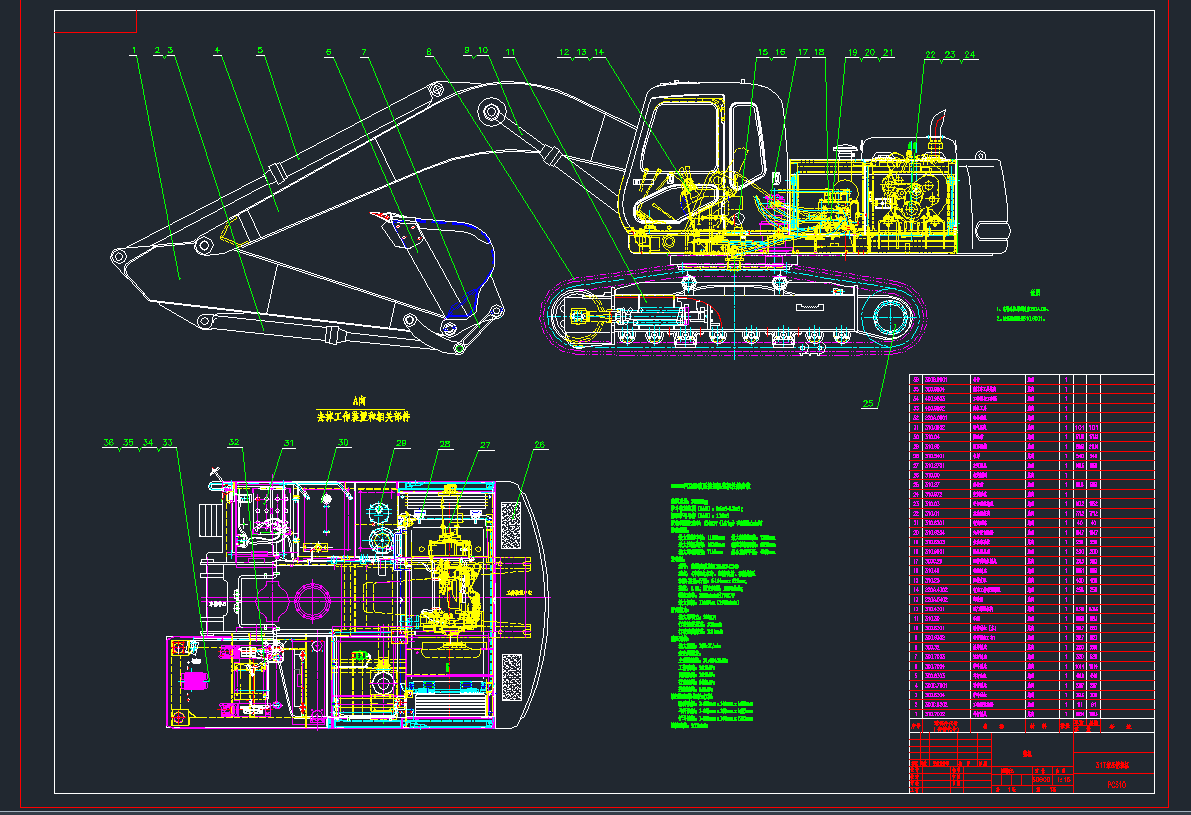Image resolution: width=1191 pixels, height=815 pixels.
Task: Select callout number 30 label
Action: point(343,442)
